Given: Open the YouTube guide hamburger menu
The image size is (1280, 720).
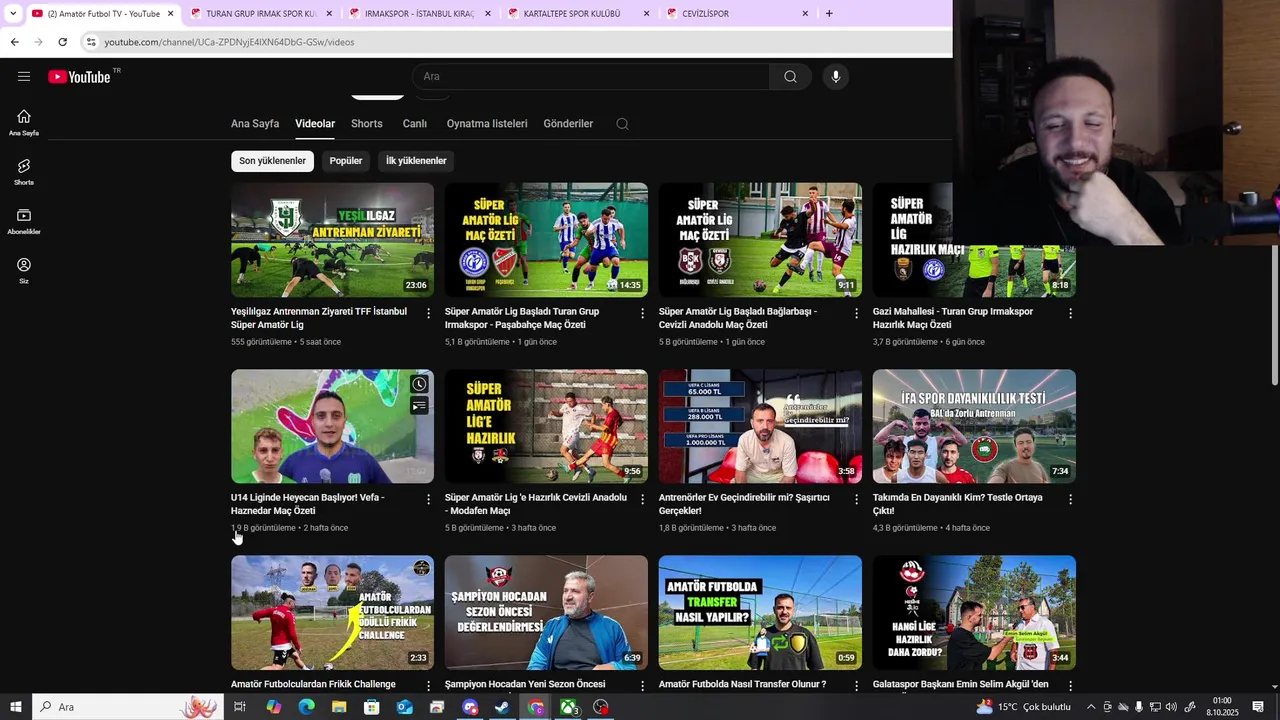Looking at the screenshot, I should pos(24,77).
